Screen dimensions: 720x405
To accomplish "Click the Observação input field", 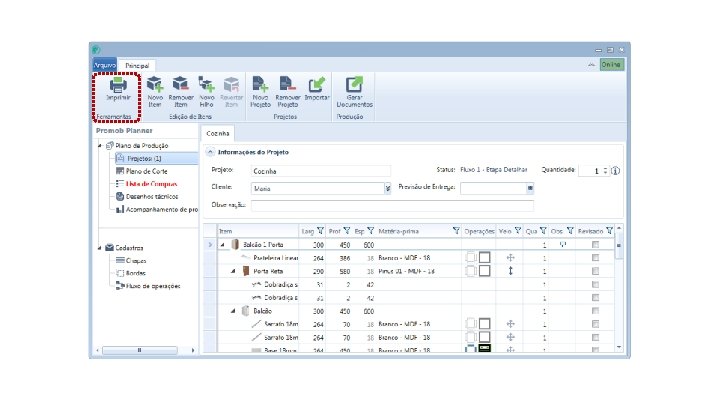I will [x=392, y=205].
